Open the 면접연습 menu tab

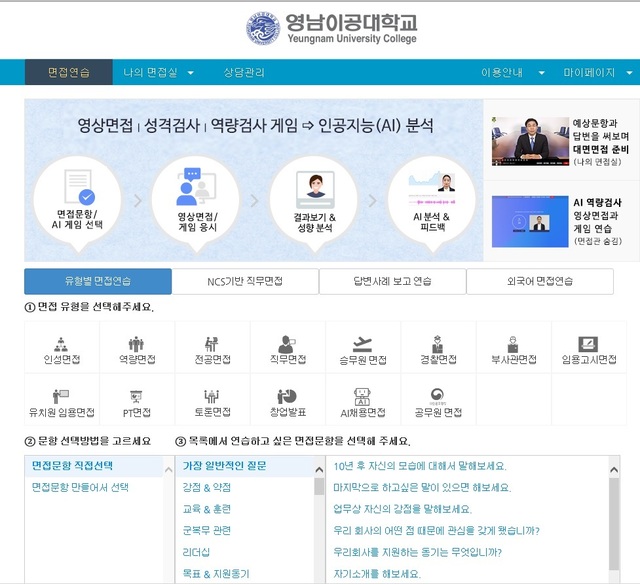[69, 72]
